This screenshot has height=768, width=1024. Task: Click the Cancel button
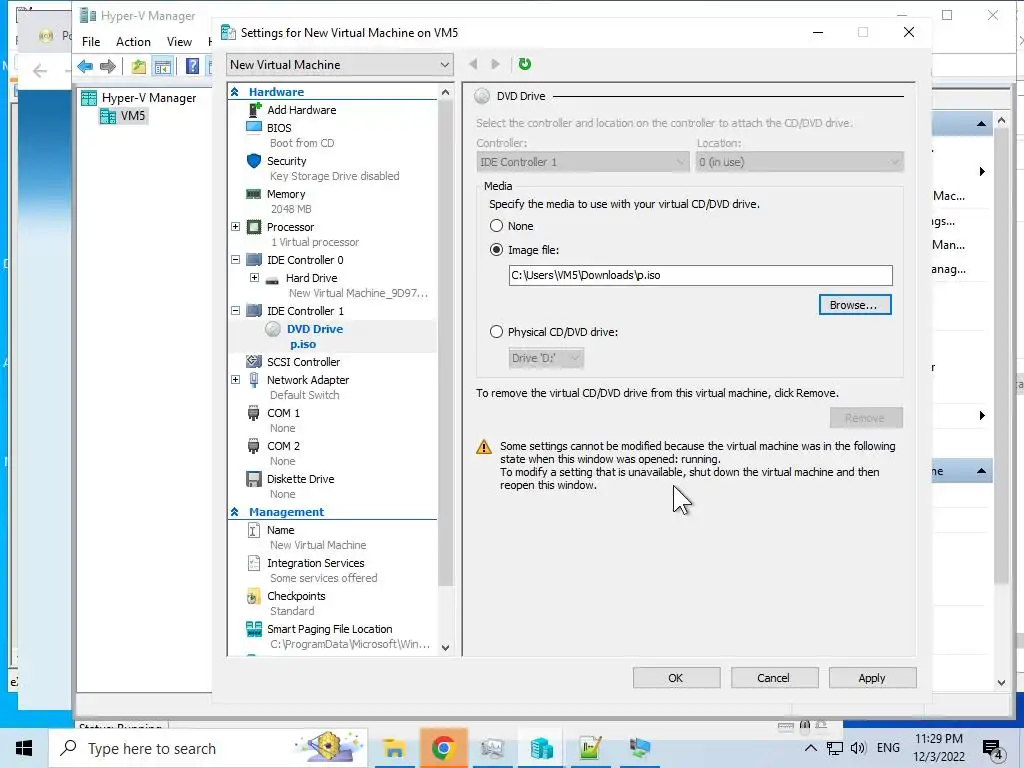774,678
